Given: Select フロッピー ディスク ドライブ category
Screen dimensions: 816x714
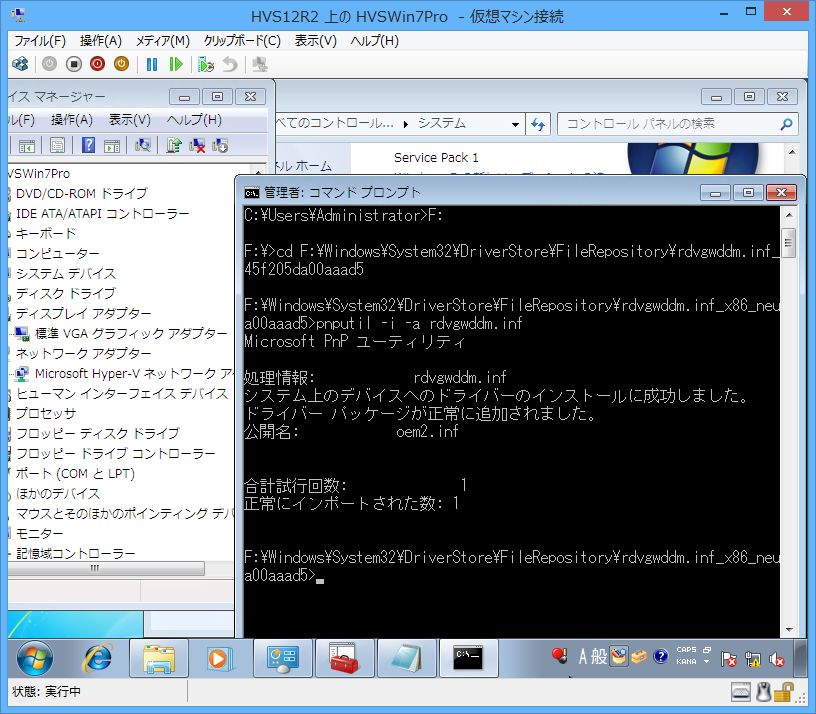Looking at the screenshot, I should click(x=98, y=433).
